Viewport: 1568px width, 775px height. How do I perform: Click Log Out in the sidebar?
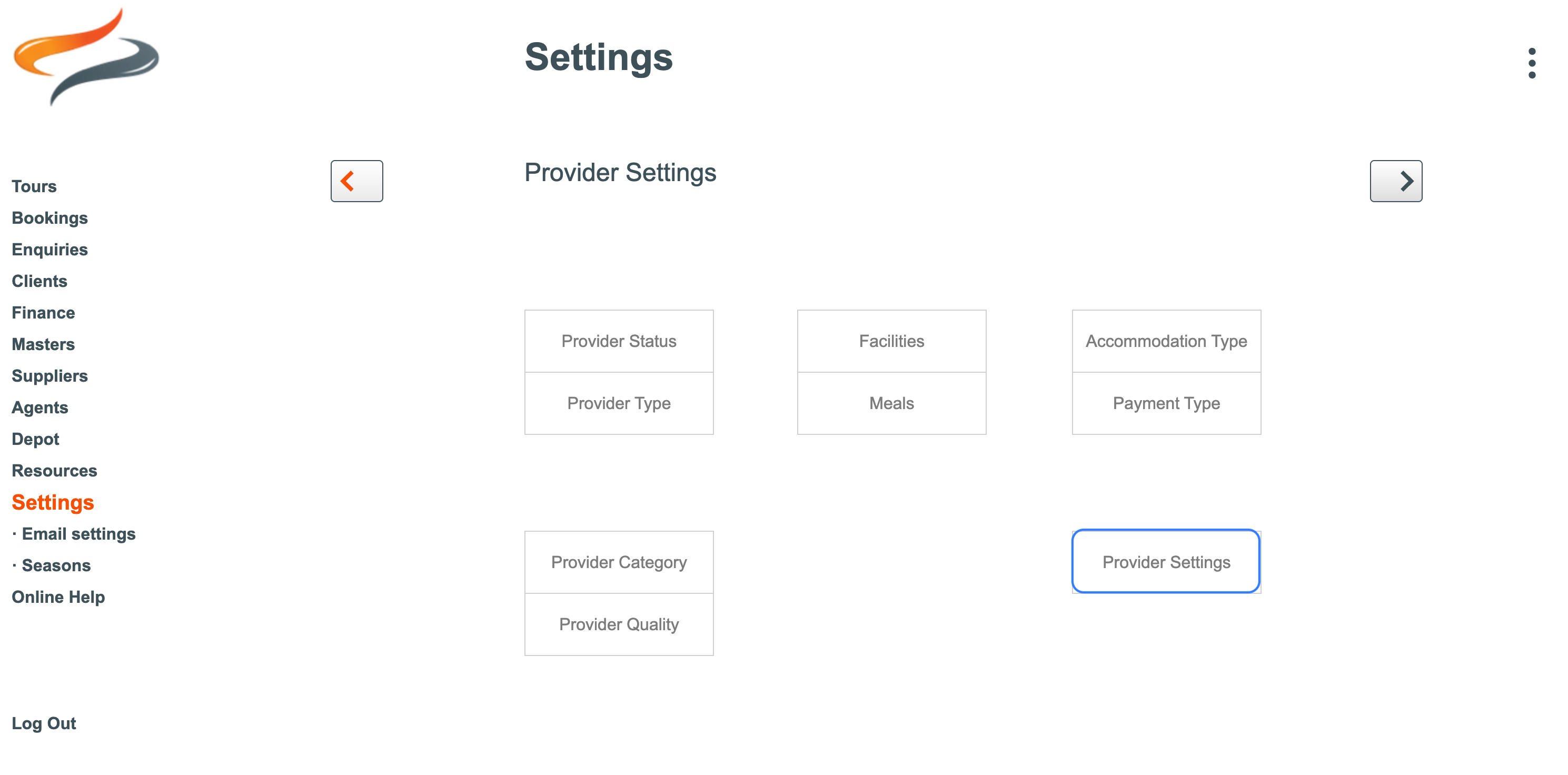pos(44,723)
